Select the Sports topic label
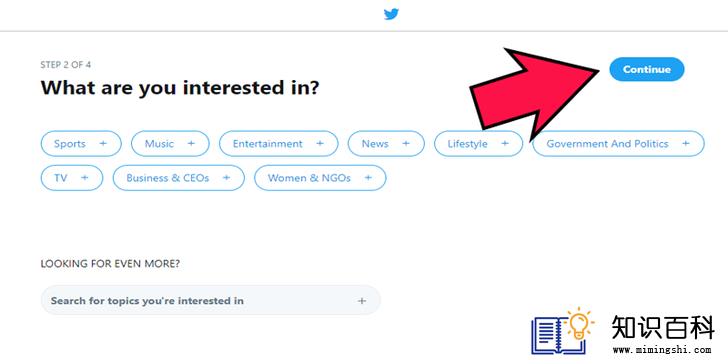The height and width of the screenshot is (364, 728). point(70,143)
